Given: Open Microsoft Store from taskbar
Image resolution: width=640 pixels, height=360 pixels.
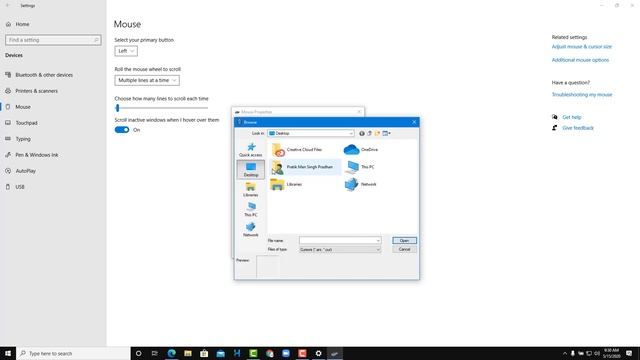Looking at the screenshot, I should point(204,353).
